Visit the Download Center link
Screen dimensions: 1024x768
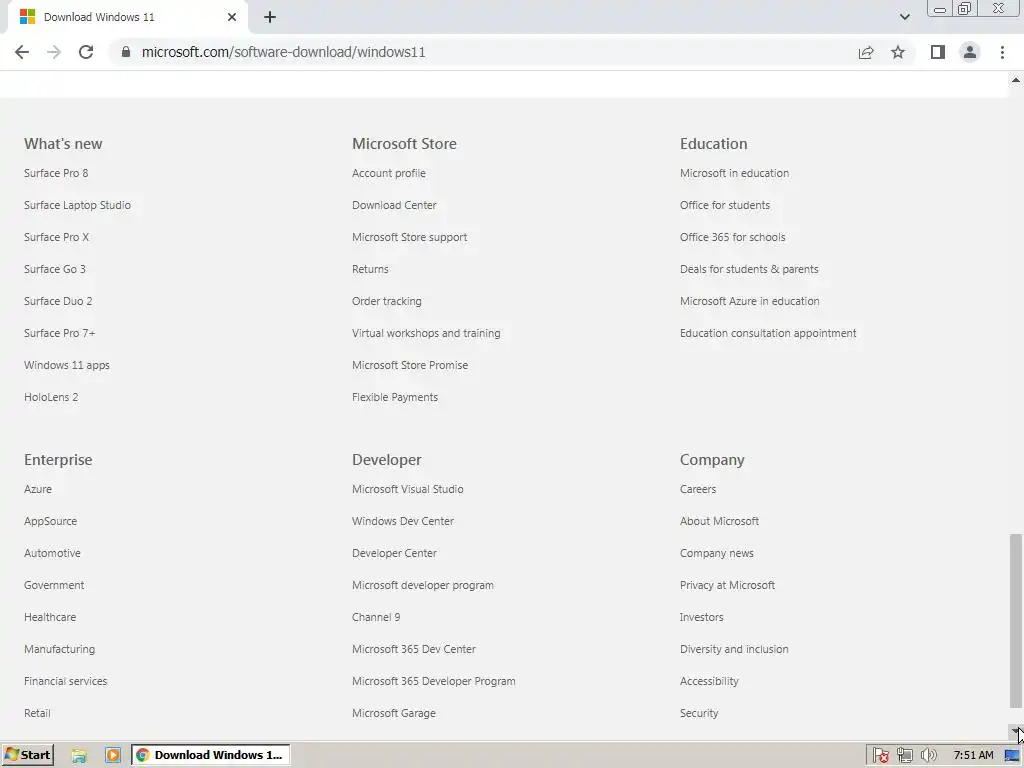pos(394,205)
